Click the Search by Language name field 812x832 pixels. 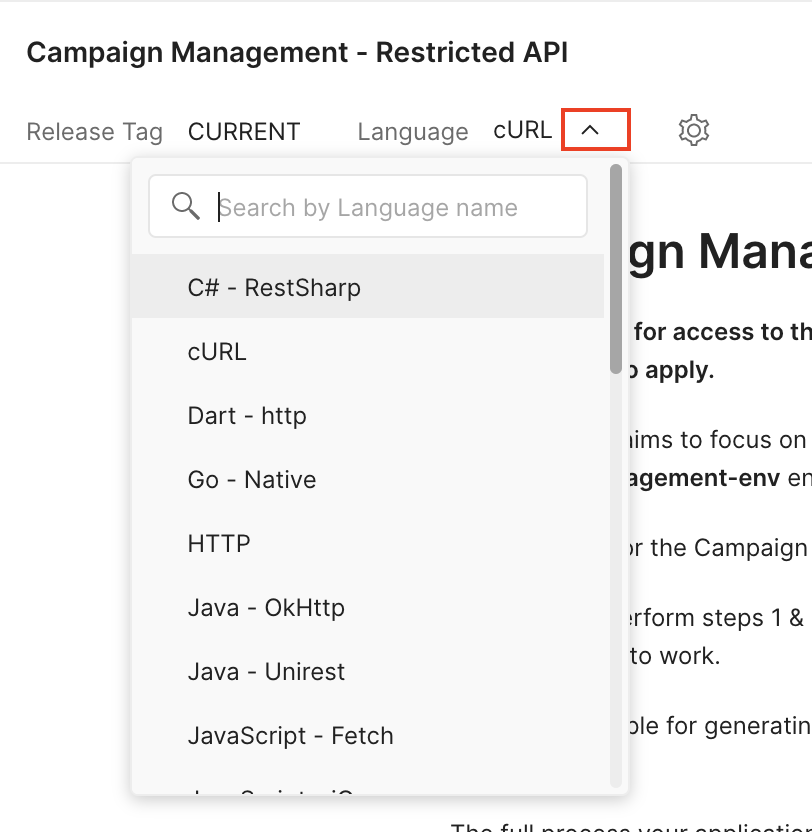[x=368, y=206]
